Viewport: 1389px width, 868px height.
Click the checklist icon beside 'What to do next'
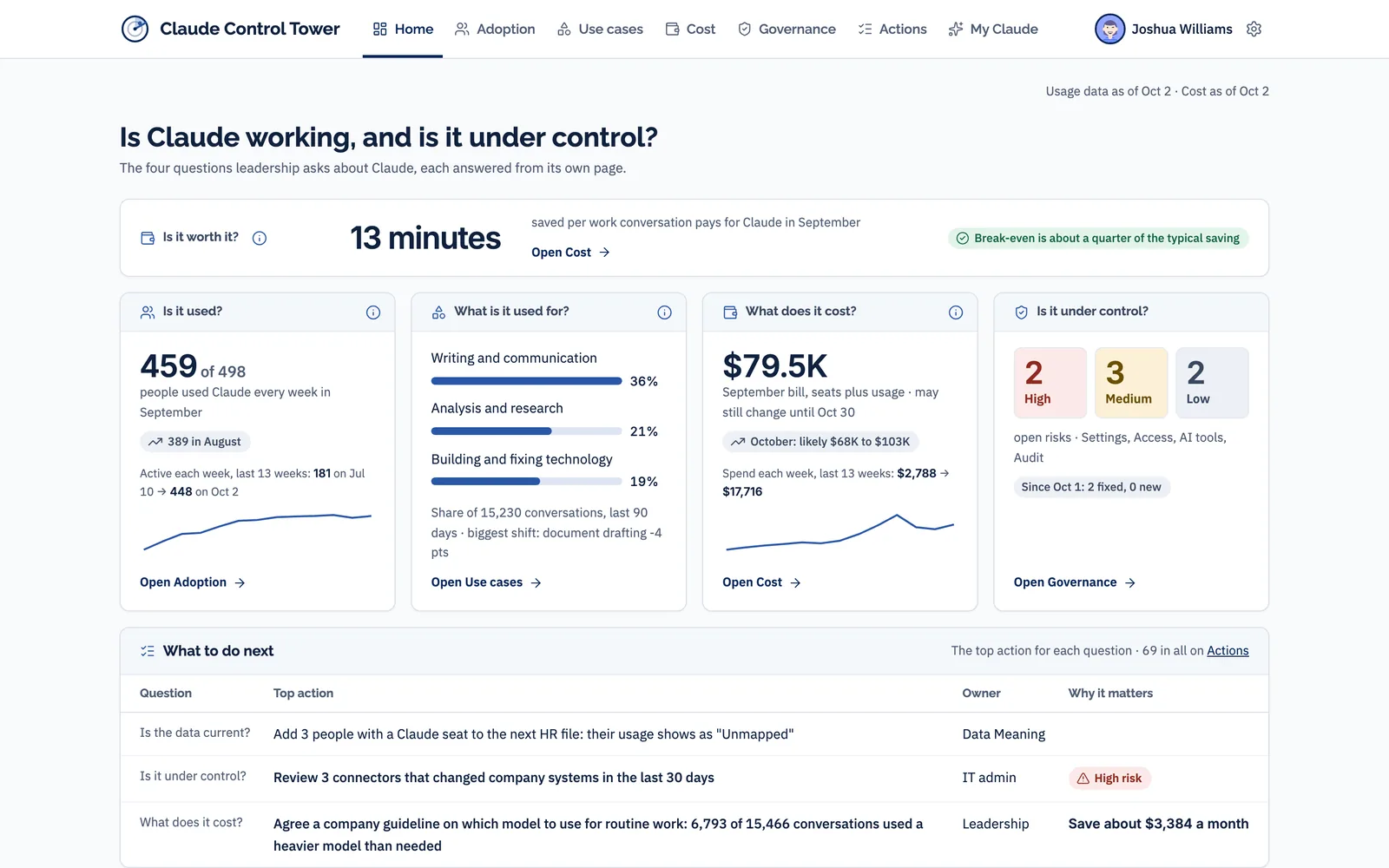pos(148,651)
